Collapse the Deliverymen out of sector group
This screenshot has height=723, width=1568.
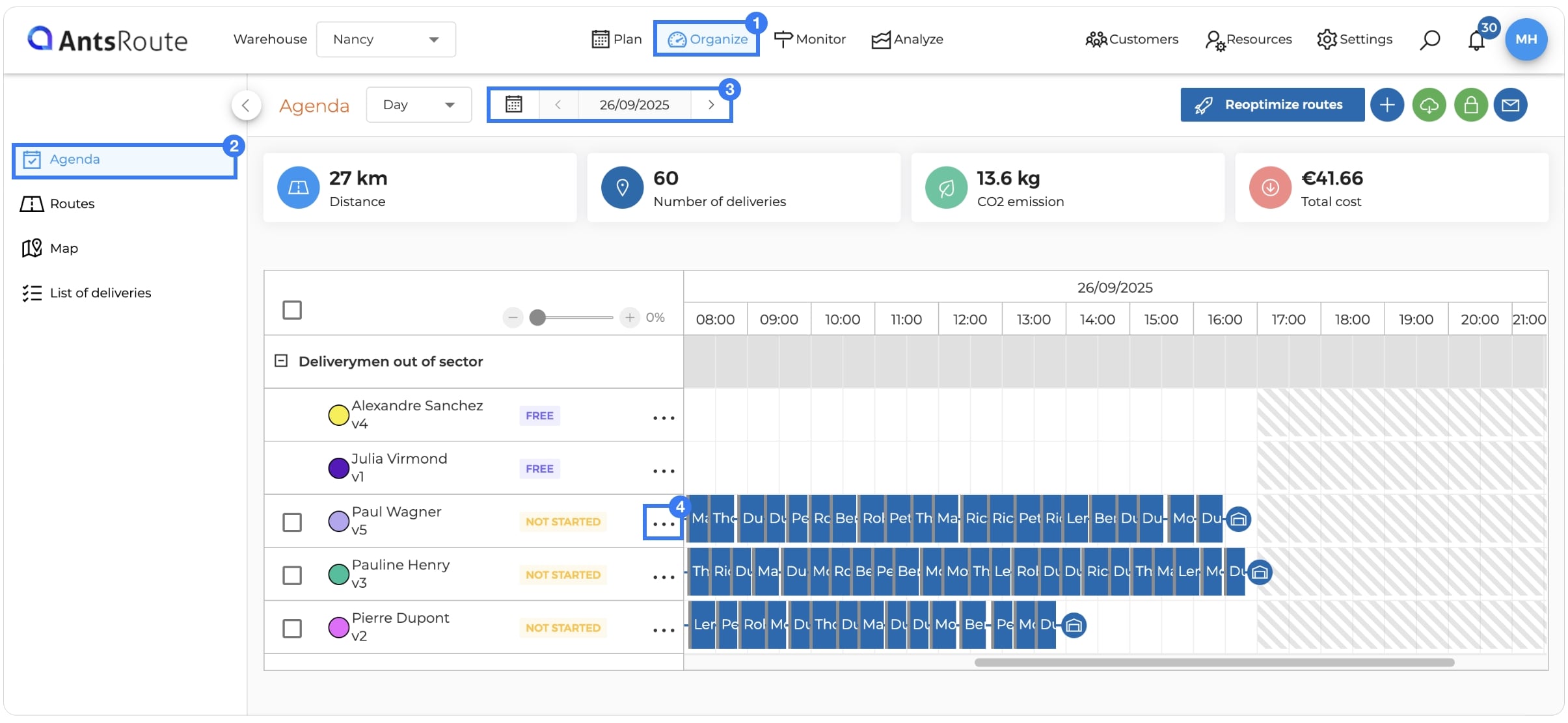click(281, 361)
